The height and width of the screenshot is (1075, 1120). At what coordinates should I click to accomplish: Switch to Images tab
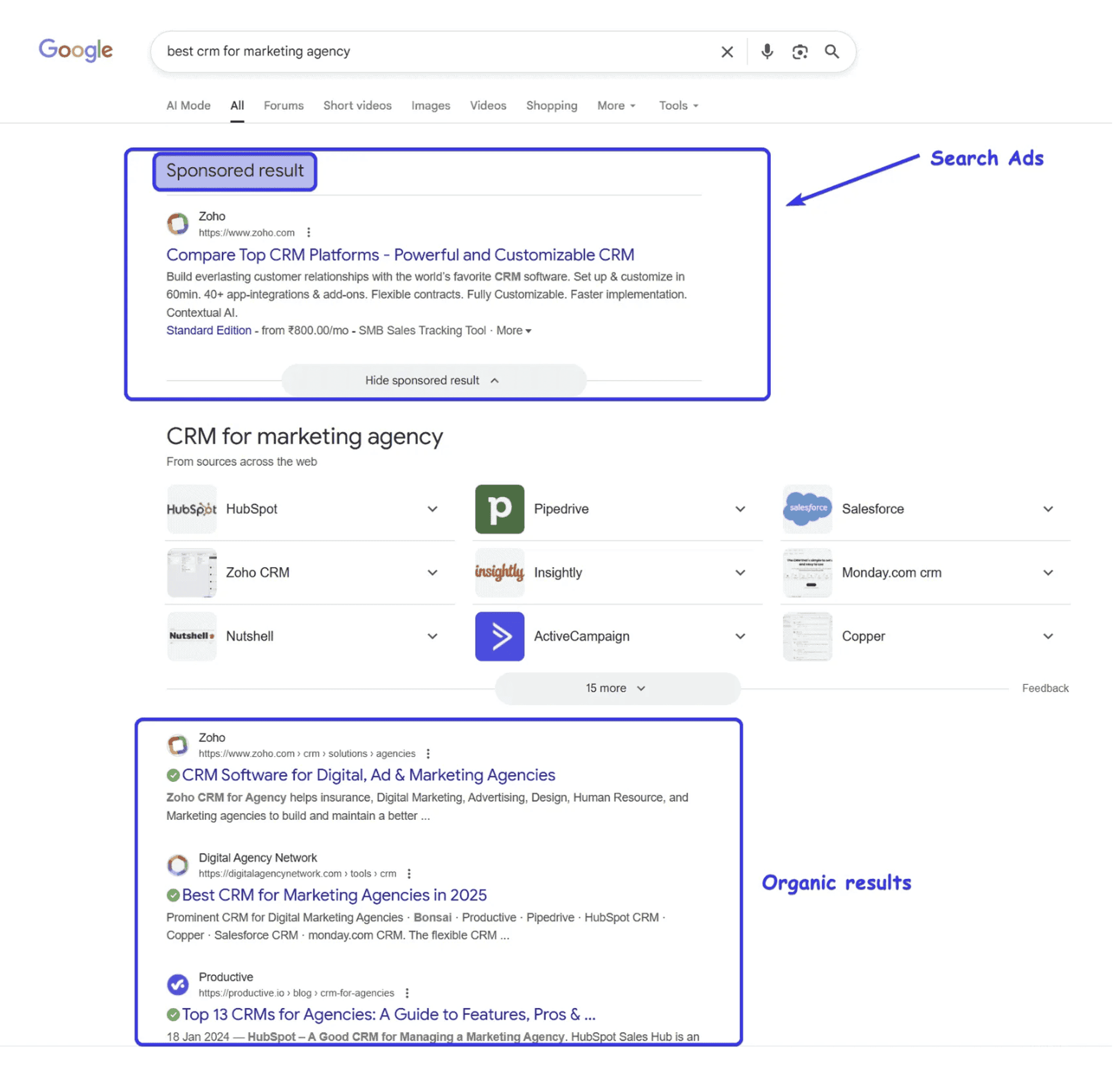[431, 106]
